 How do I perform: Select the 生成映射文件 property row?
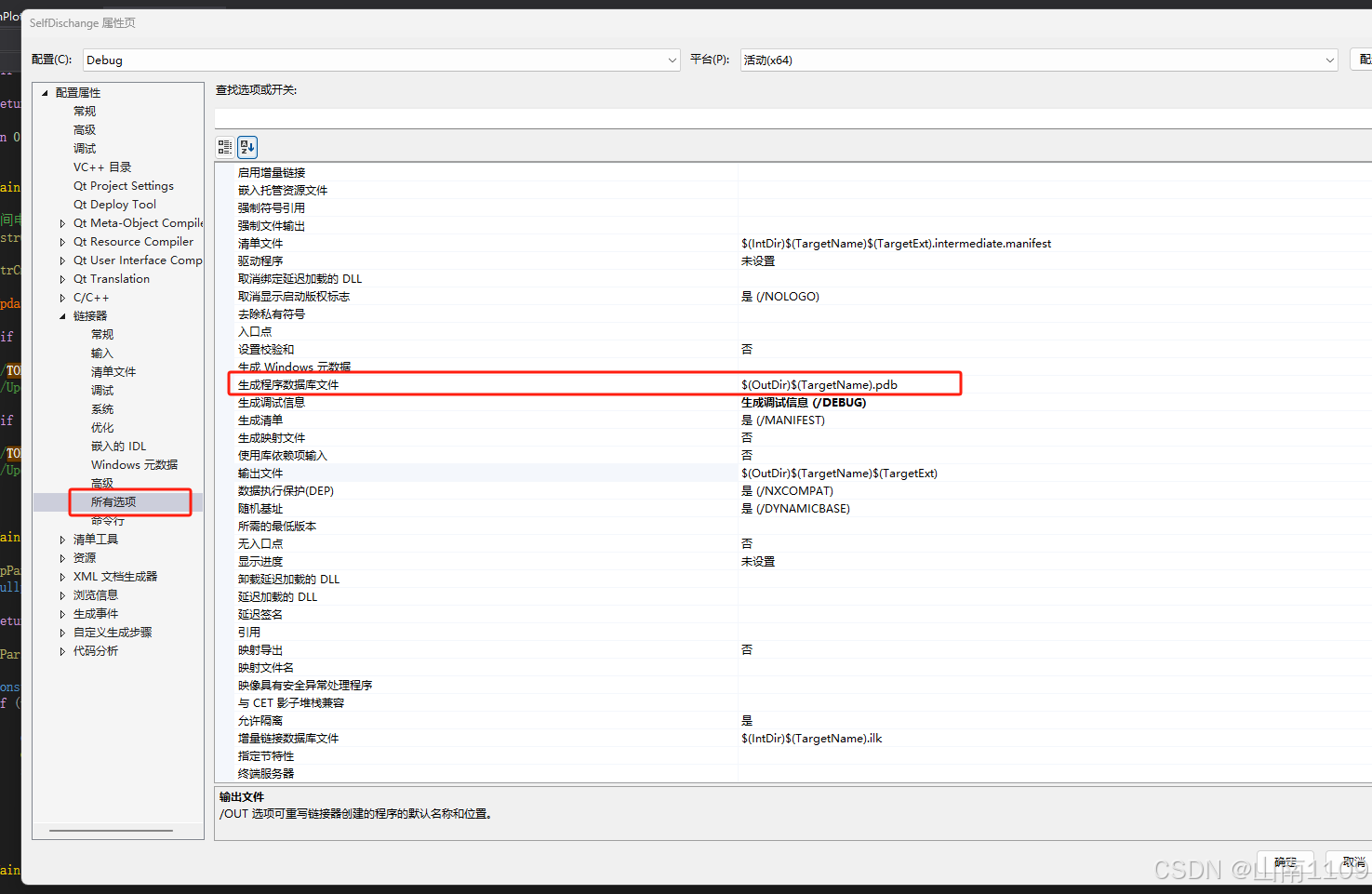[793, 438]
